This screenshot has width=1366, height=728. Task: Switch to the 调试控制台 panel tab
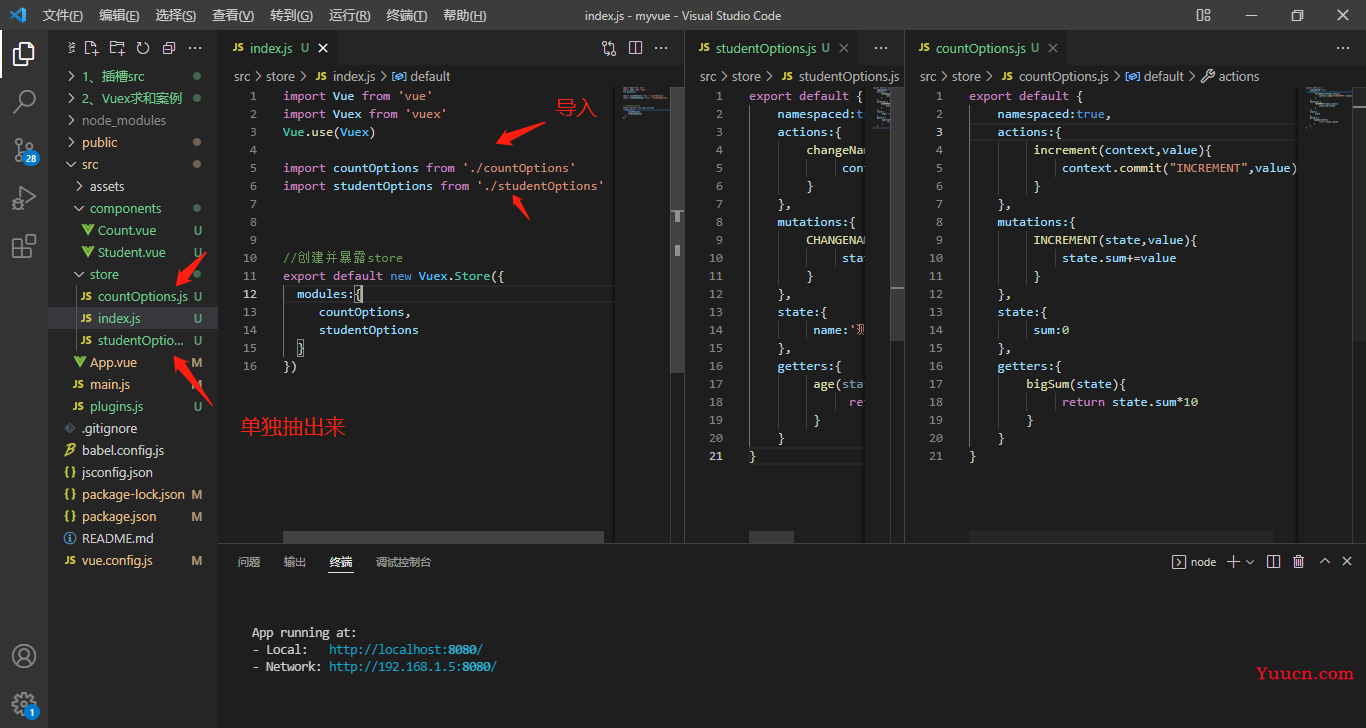pos(403,562)
